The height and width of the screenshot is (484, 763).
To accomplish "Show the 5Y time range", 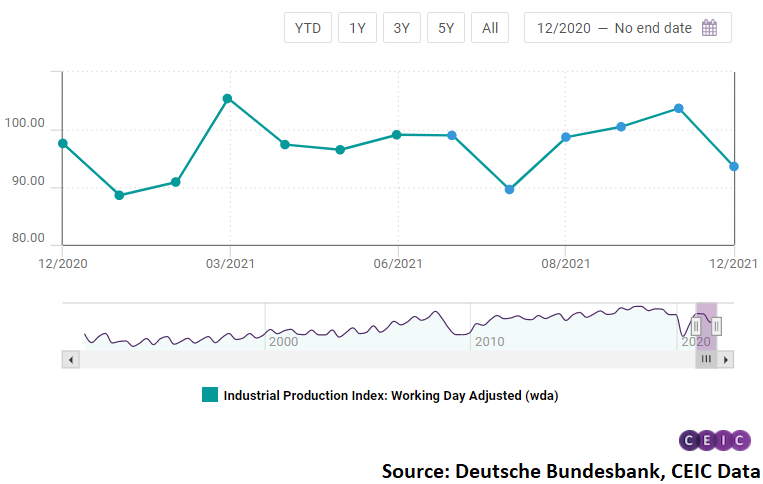I will tap(446, 28).
